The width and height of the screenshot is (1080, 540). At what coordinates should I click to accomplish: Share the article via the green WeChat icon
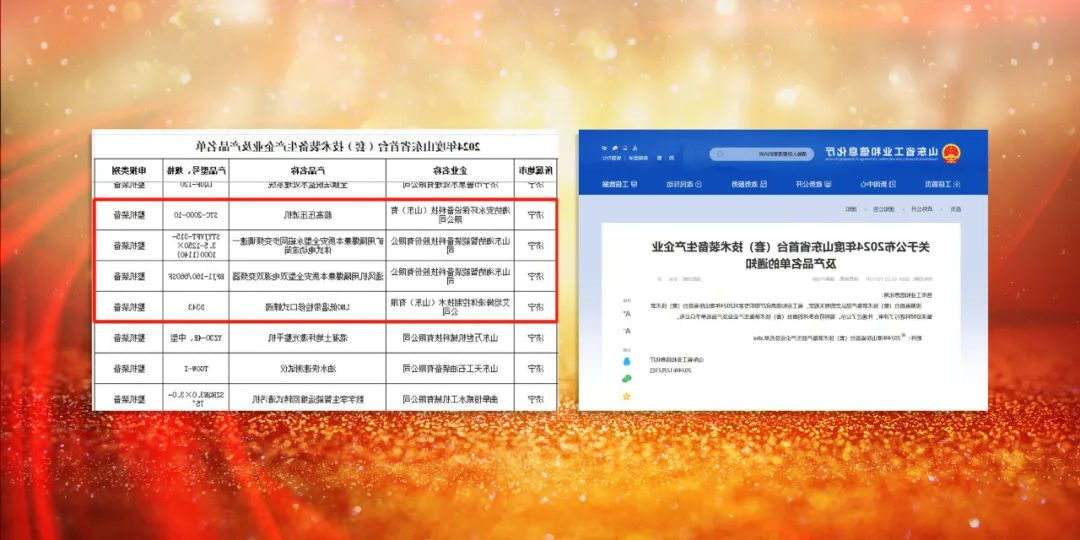(627, 378)
